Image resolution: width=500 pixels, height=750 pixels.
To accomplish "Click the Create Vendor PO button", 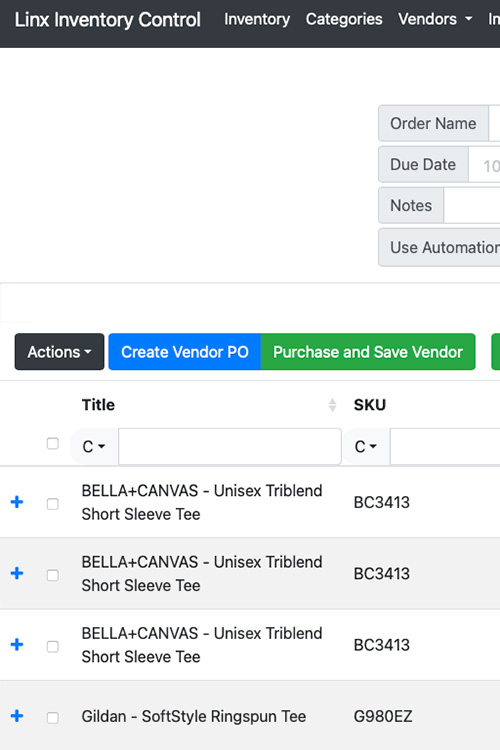I will coord(185,352).
